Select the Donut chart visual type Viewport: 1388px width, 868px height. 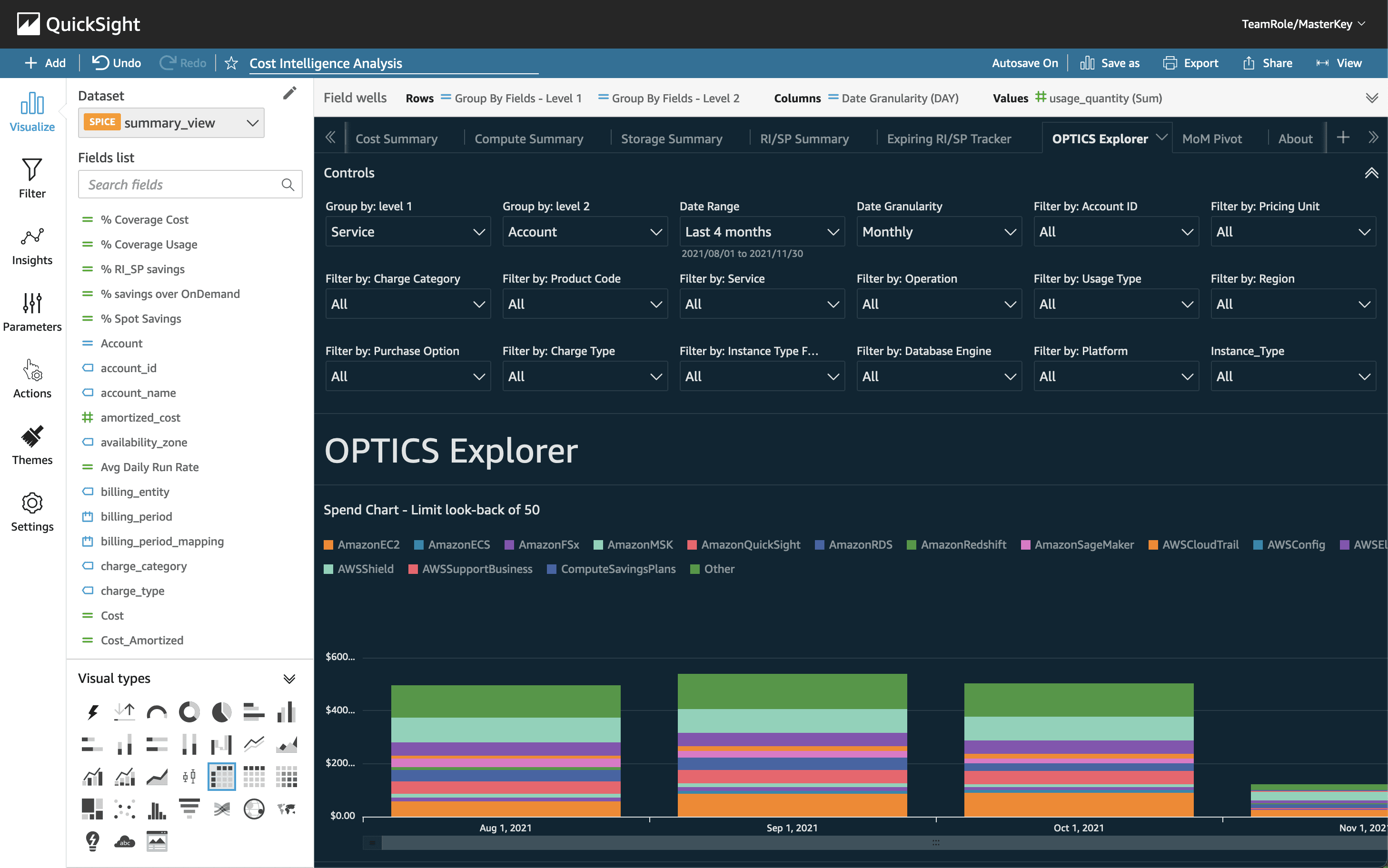(x=189, y=712)
